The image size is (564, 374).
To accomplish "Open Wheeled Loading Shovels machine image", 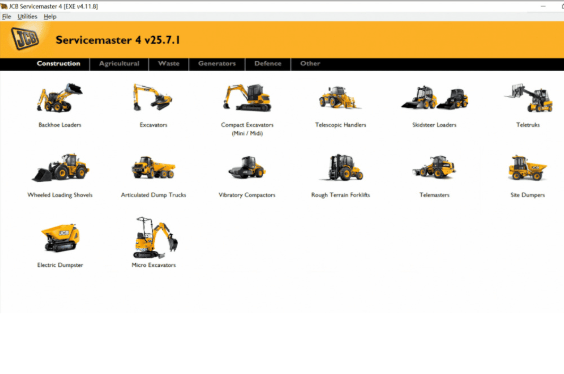I will (x=60, y=168).
